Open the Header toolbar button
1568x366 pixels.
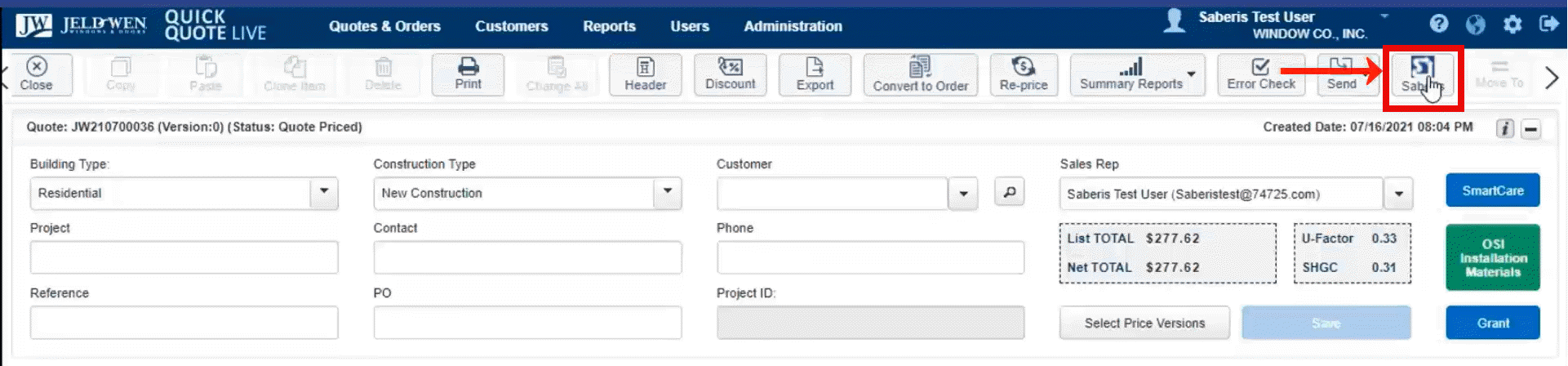[x=645, y=74]
